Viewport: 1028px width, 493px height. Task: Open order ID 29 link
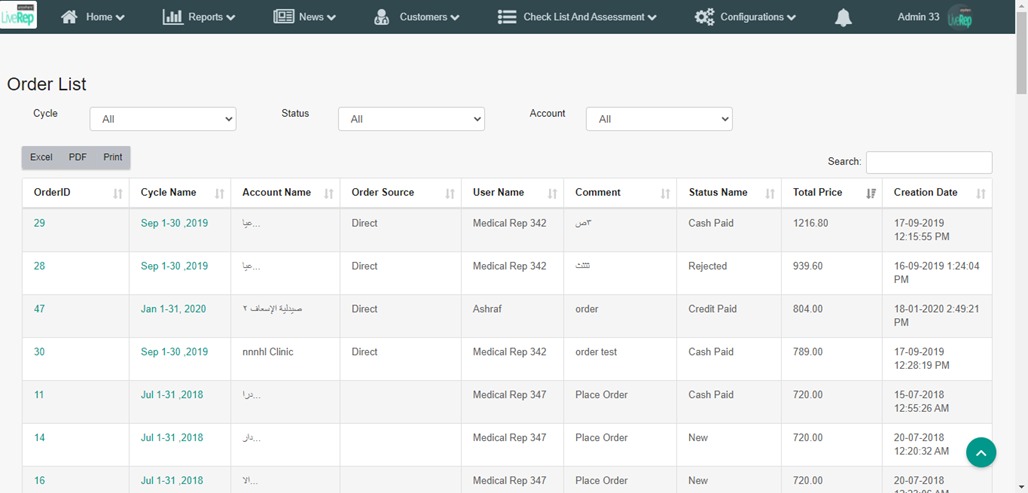pos(39,223)
